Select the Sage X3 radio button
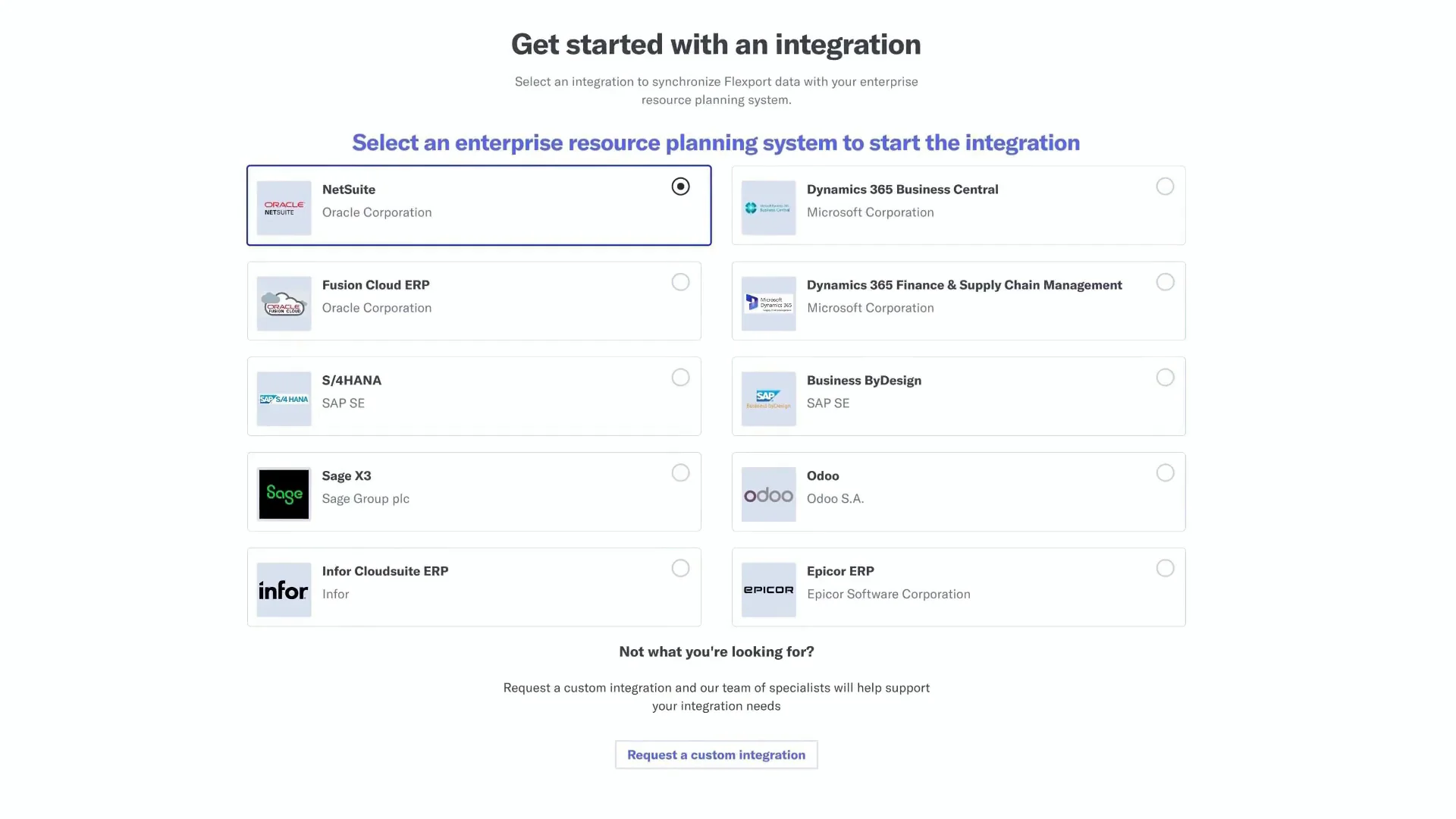This screenshot has height=819, width=1456. pyautogui.click(x=680, y=473)
